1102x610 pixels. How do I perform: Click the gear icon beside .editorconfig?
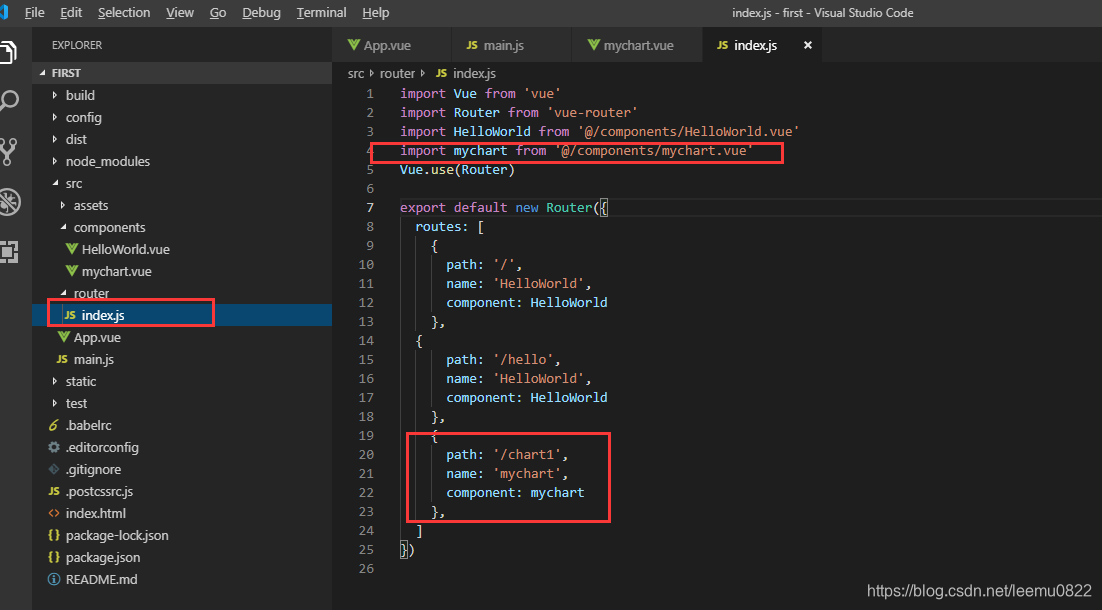pos(53,447)
